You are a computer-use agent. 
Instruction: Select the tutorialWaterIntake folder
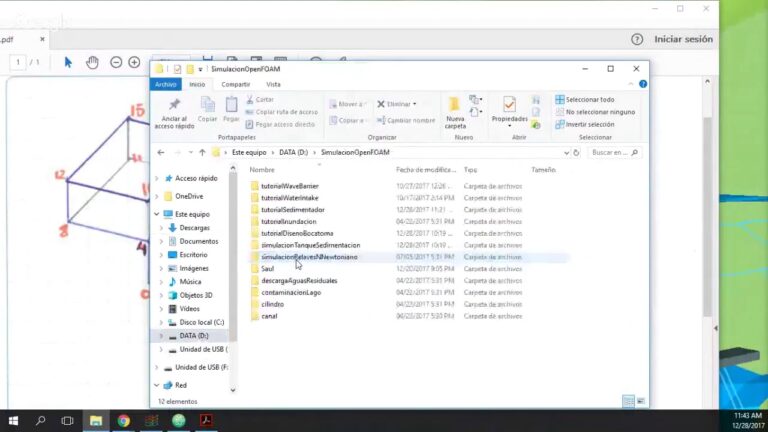[x=290, y=198]
